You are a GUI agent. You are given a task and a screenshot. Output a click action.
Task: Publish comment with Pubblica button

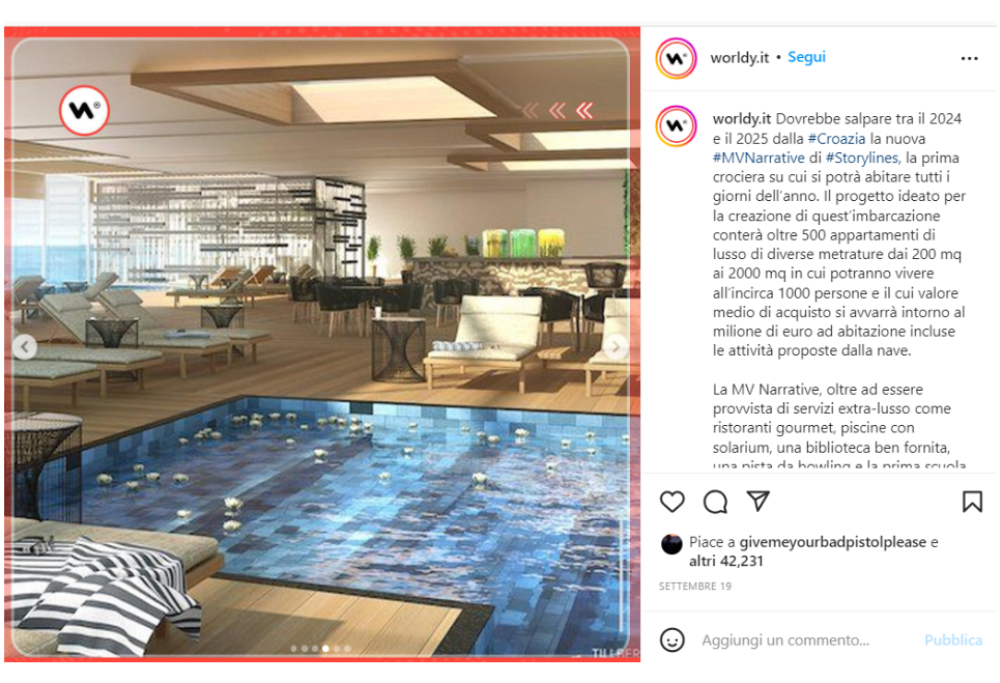[x=953, y=640]
